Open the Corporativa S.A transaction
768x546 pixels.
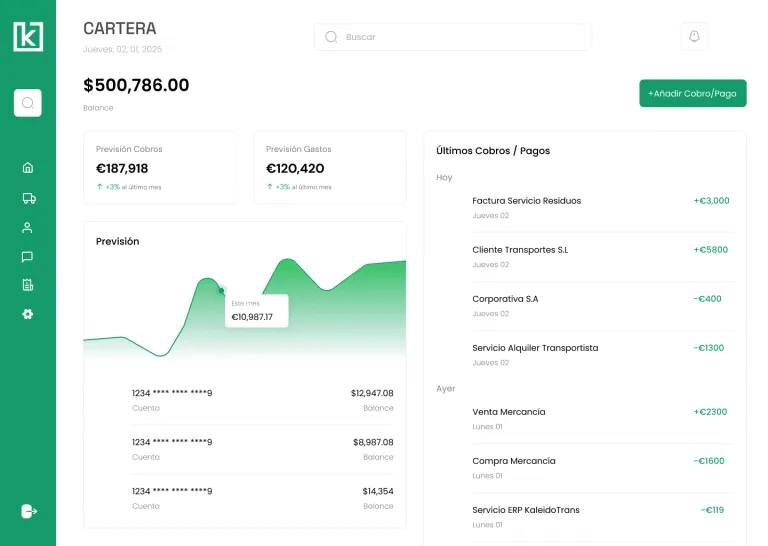(601, 306)
